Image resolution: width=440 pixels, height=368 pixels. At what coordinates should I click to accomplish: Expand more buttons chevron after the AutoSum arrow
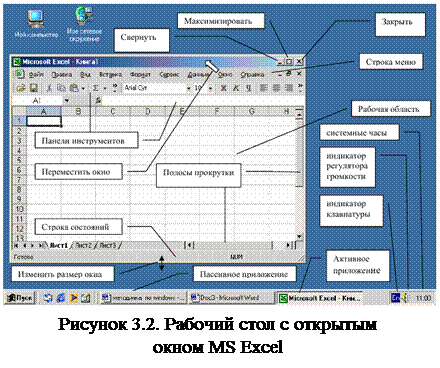115,88
